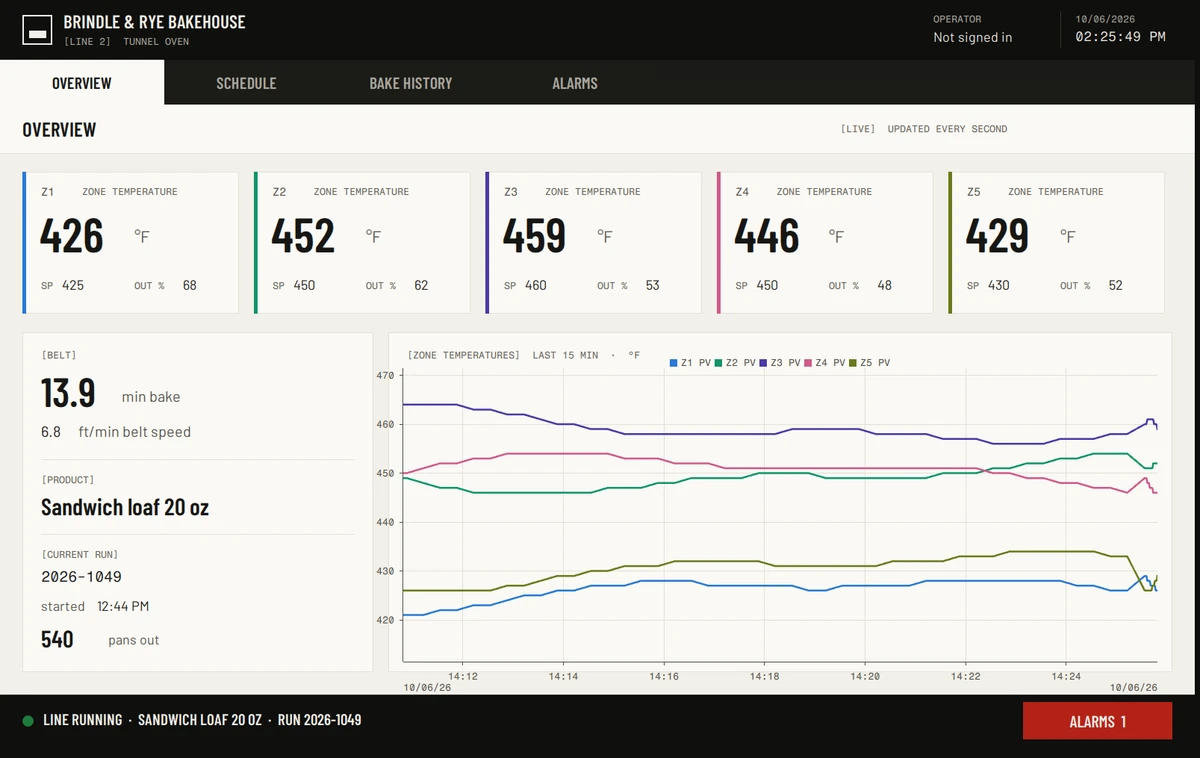
Task: Click the current run number 2026-1049
Action: 81,577
